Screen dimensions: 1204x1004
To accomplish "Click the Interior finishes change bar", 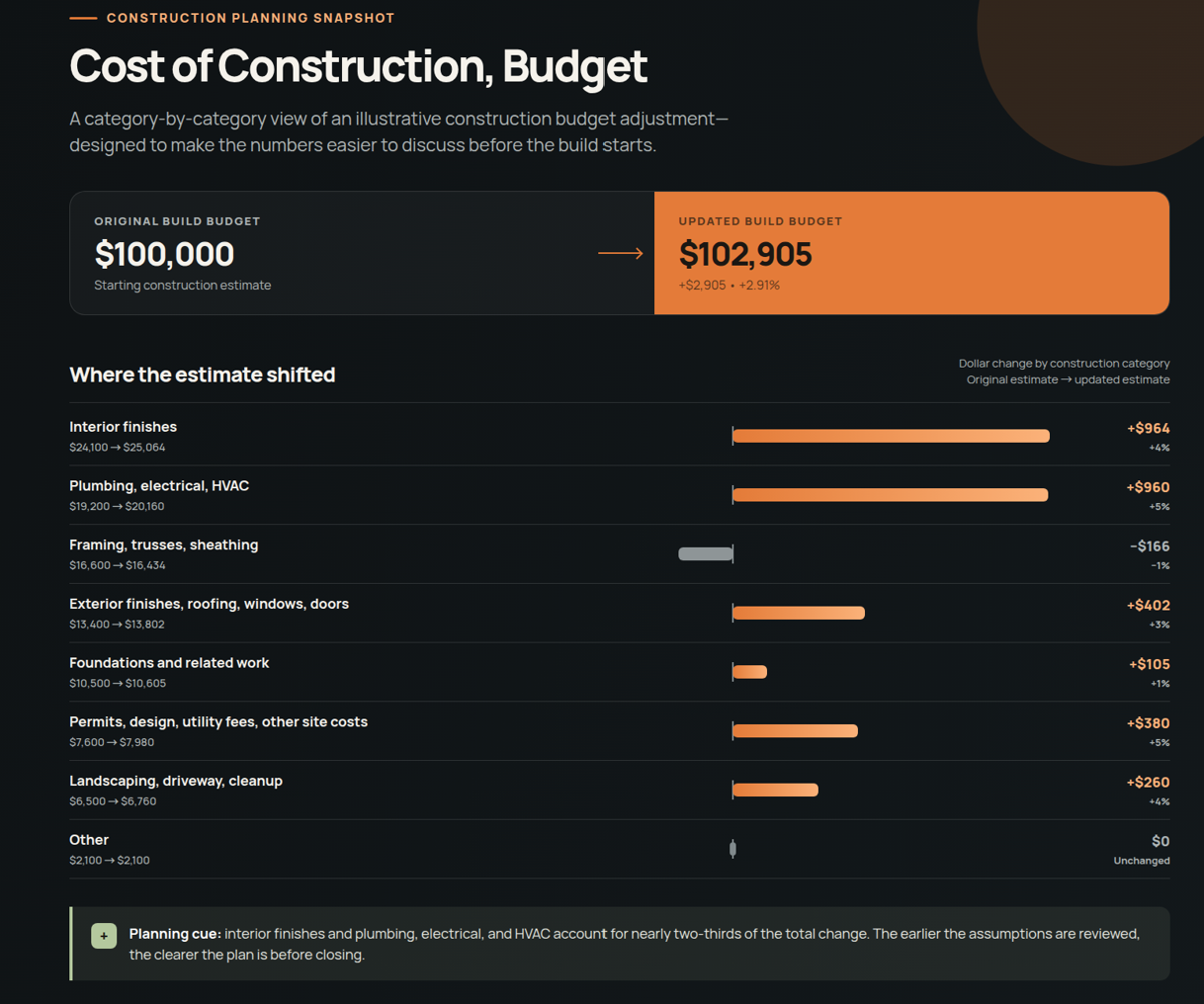I will click(x=891, y=436).
